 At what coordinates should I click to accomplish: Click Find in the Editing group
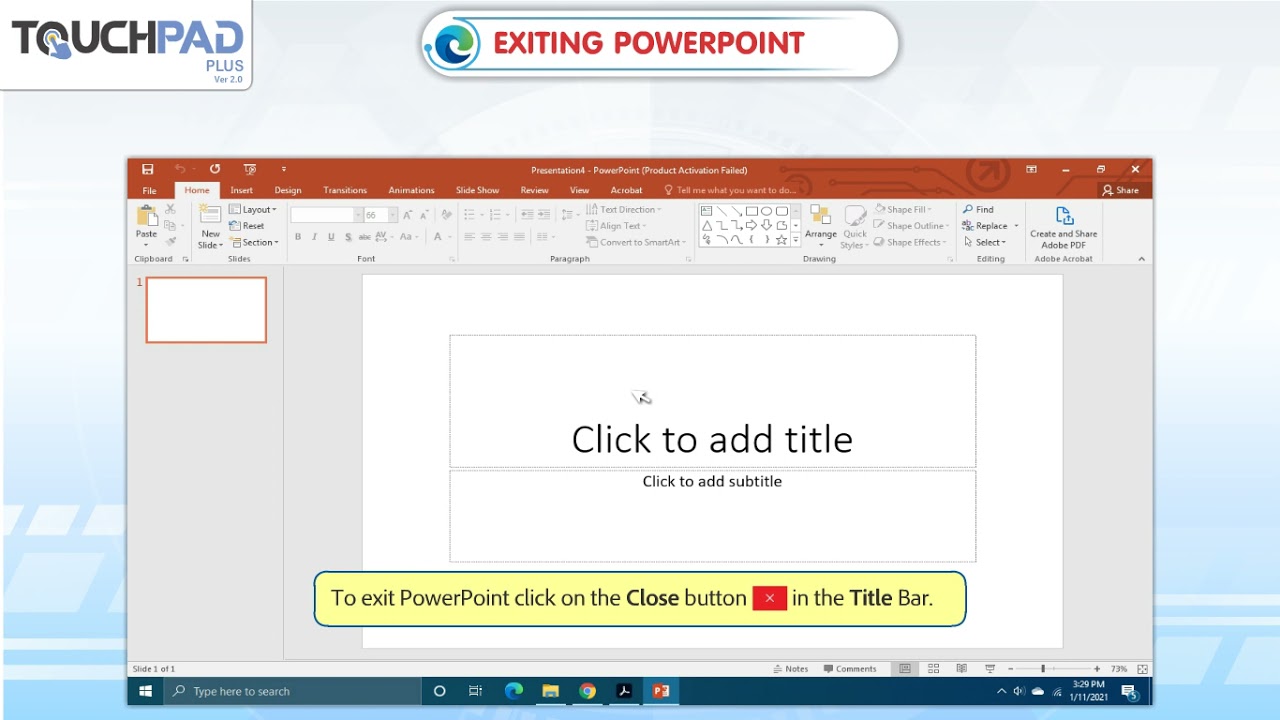(979, 210)
